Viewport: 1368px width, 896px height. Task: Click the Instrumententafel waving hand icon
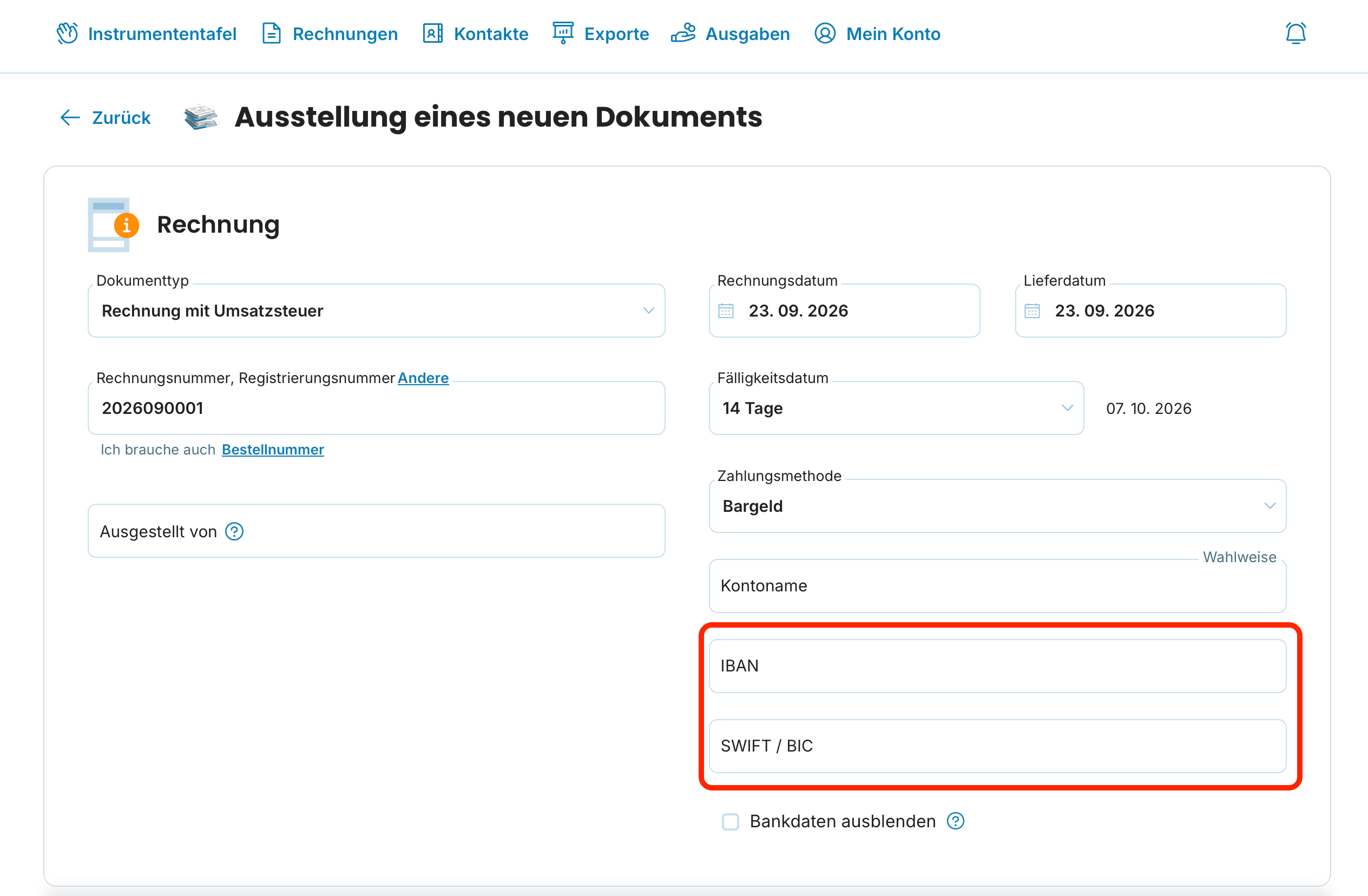click(x=67, y=34)
